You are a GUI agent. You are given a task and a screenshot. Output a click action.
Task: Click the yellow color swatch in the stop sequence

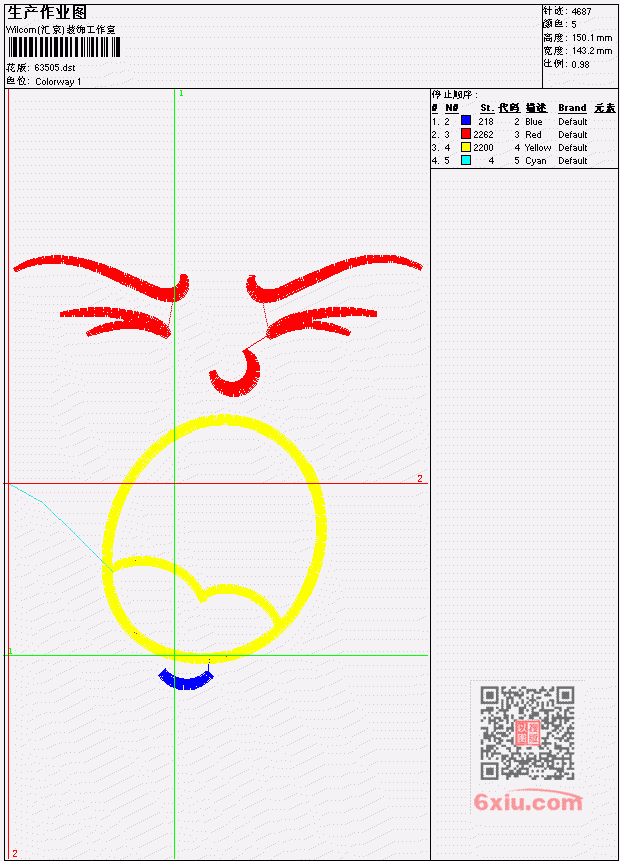466,147
